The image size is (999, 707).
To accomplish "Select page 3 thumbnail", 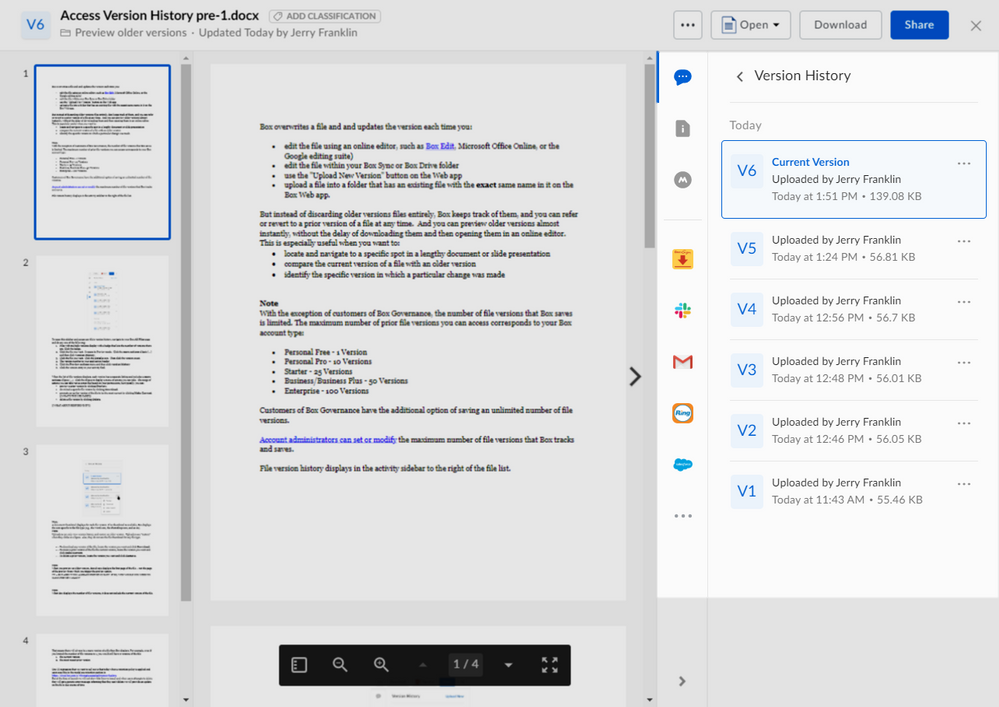I will tap(103, 530).
